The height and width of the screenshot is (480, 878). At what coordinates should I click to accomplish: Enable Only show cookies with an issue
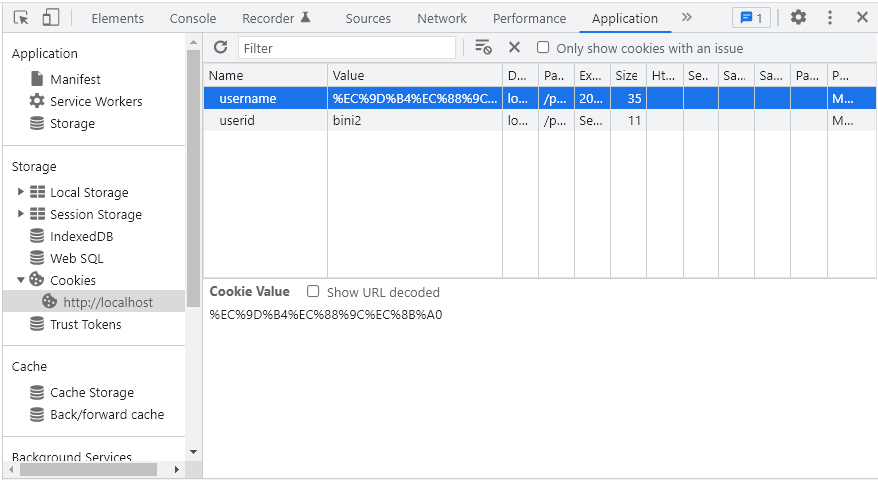pyautogui.click(x=543, y=47)
